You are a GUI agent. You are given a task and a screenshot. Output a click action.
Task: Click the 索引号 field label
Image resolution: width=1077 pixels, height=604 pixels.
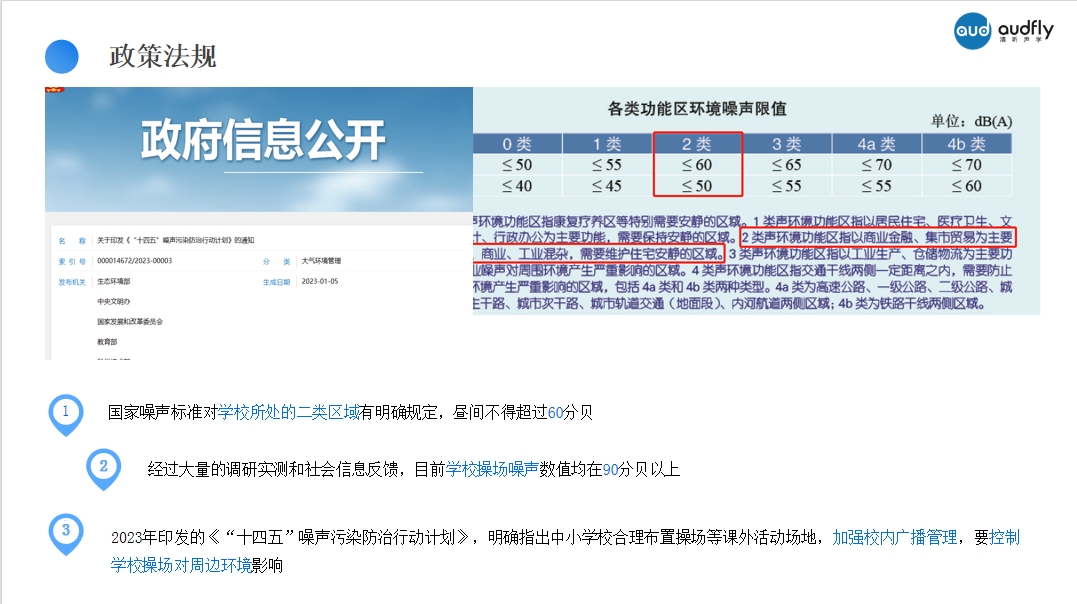tap(72, 261)
